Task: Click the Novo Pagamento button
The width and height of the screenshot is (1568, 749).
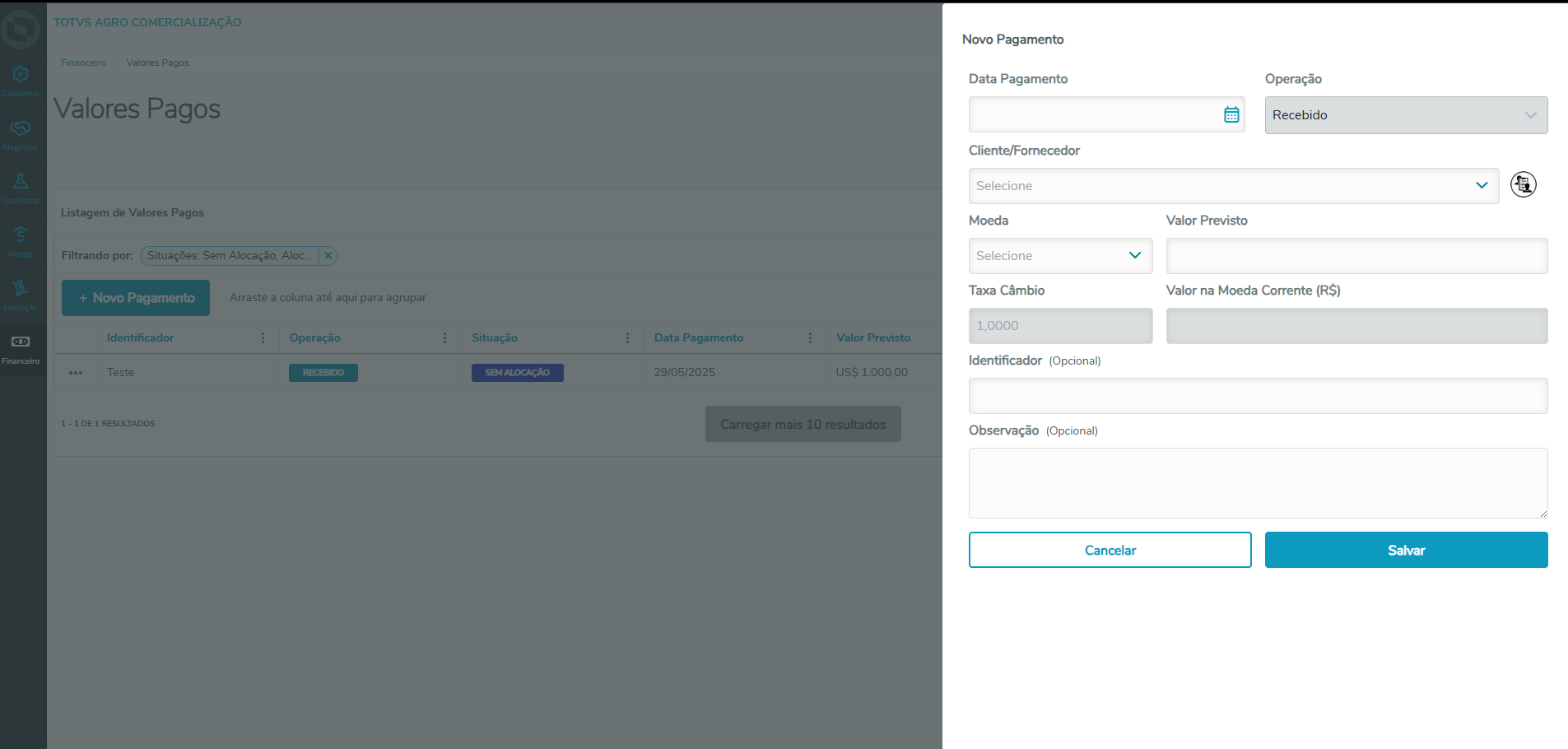Action: click(136, 298)
